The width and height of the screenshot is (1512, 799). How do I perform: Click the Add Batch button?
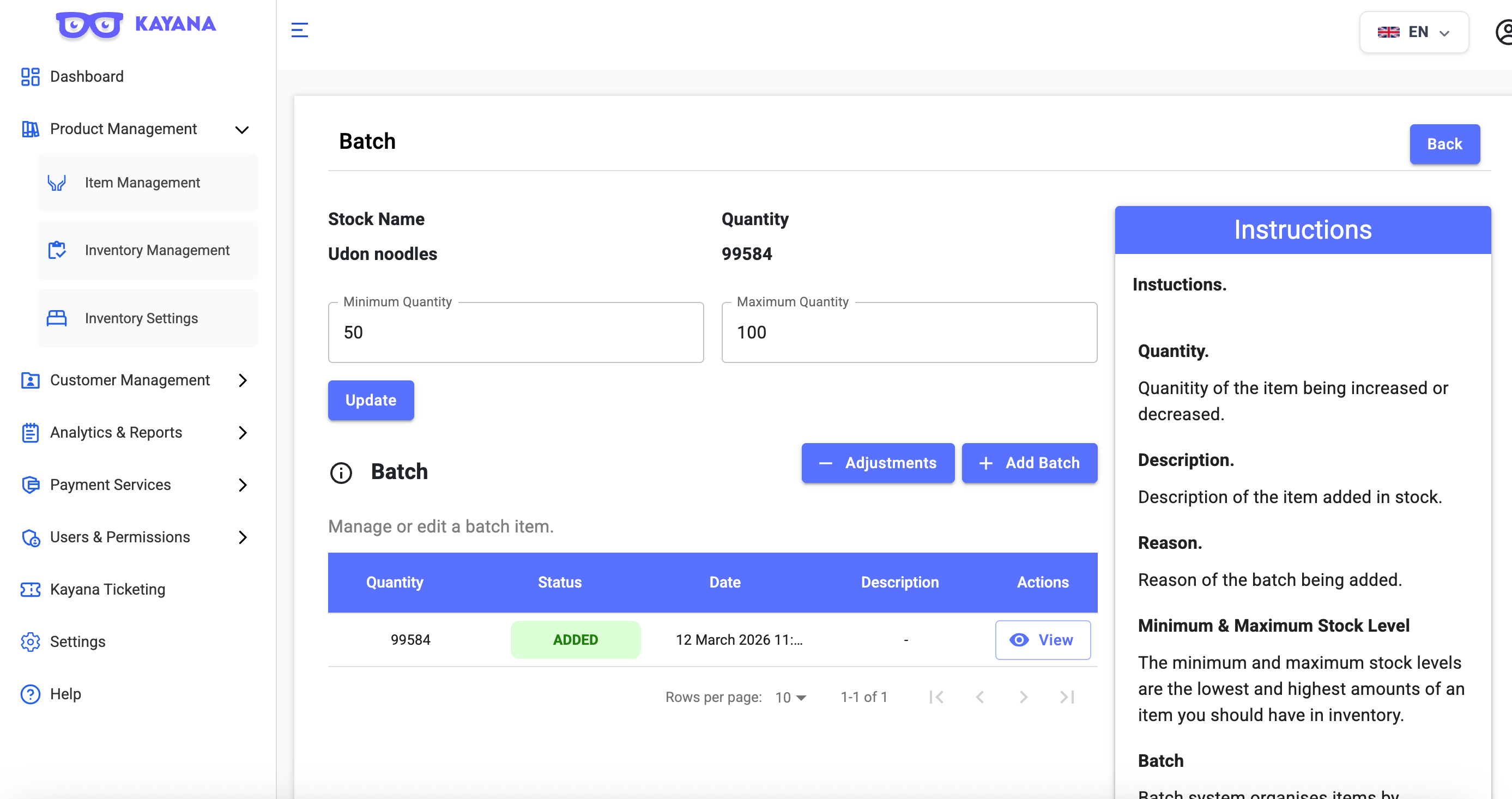(1029, 463)
